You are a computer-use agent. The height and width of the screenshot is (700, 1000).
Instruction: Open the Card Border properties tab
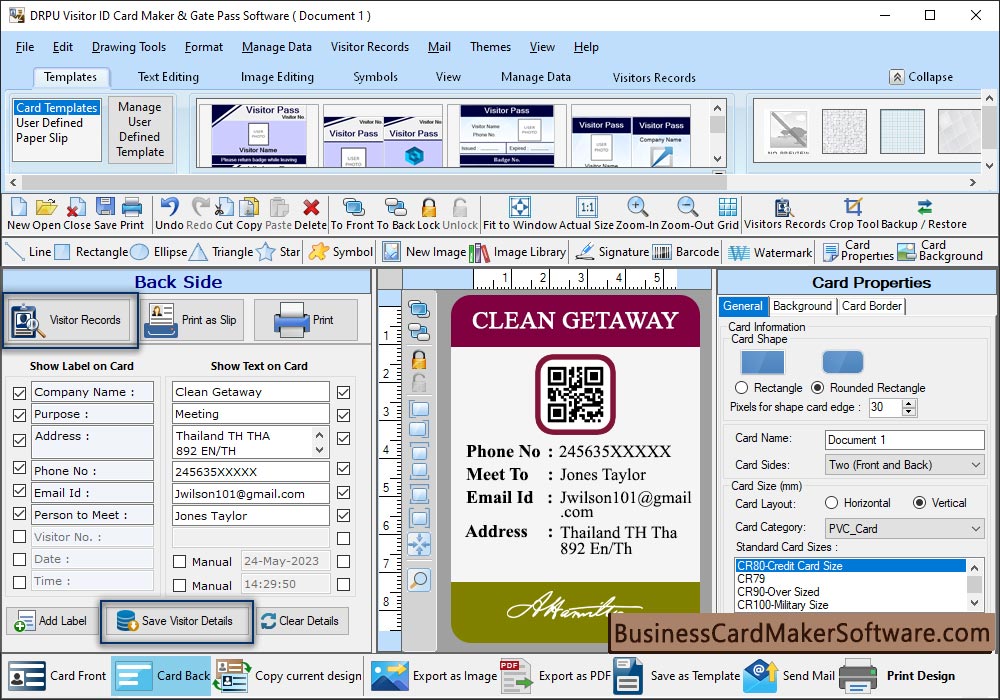[871, 306]
